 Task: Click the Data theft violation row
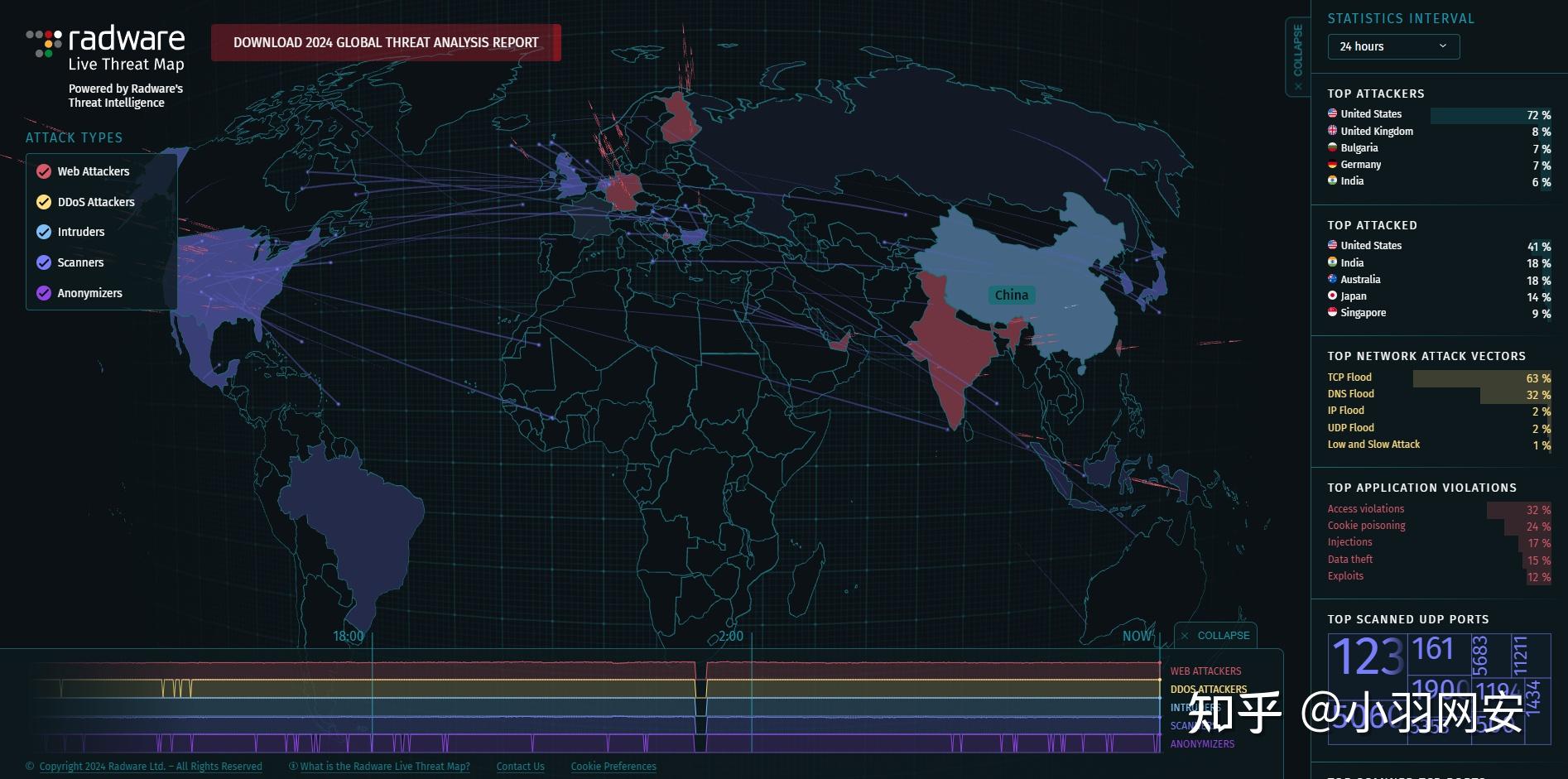1439,560
